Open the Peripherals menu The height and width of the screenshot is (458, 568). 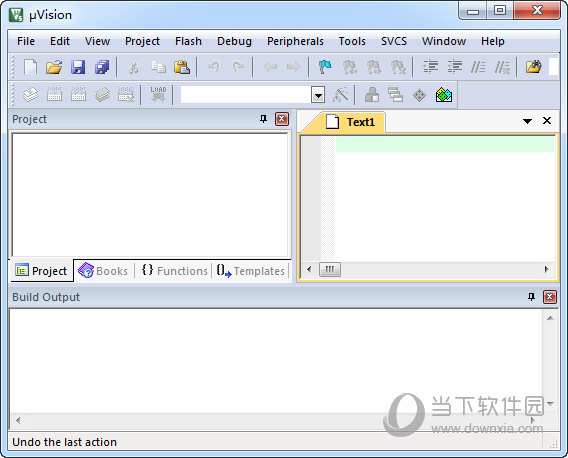(295, 41)
